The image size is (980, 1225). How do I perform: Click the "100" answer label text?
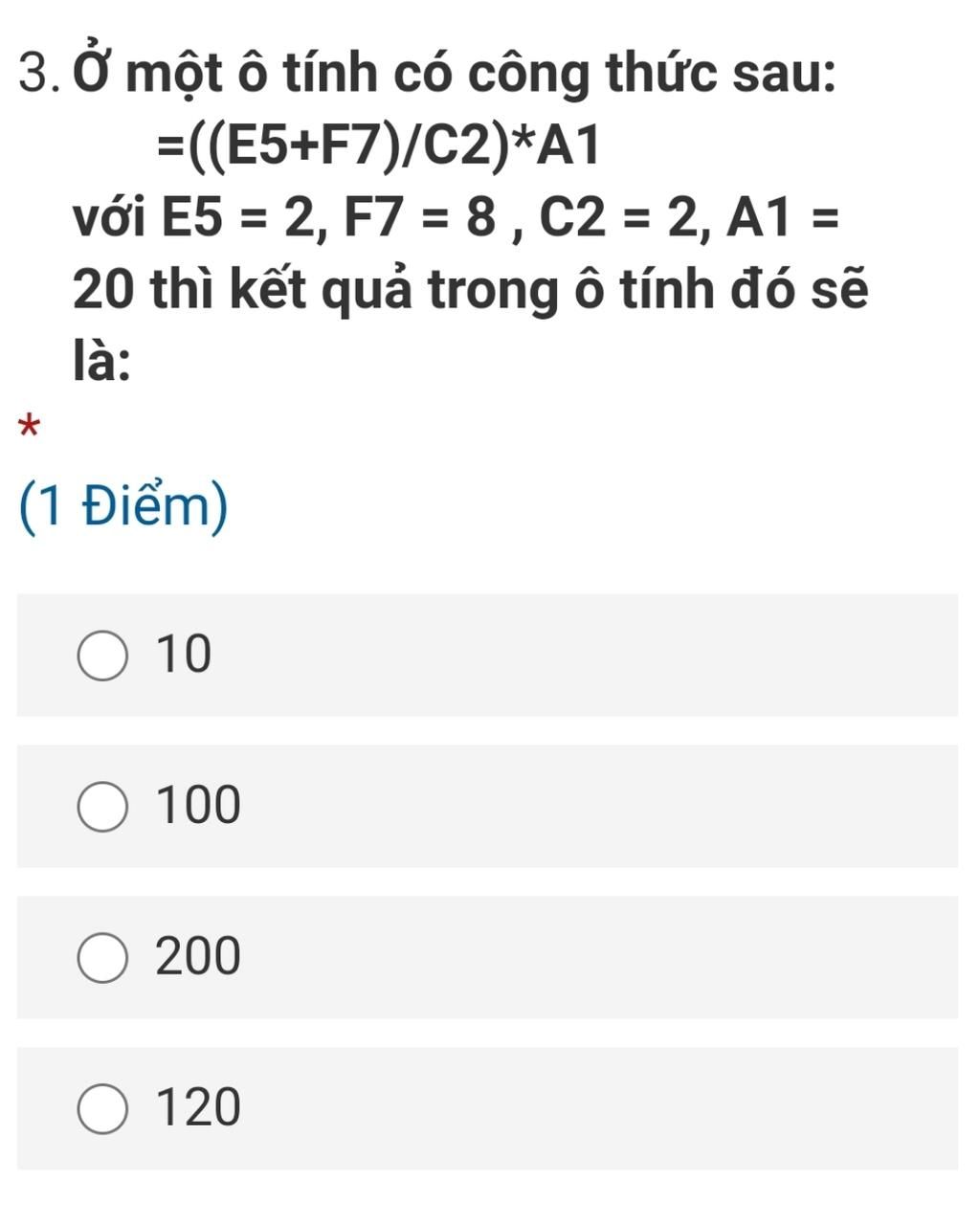(198, 806)
